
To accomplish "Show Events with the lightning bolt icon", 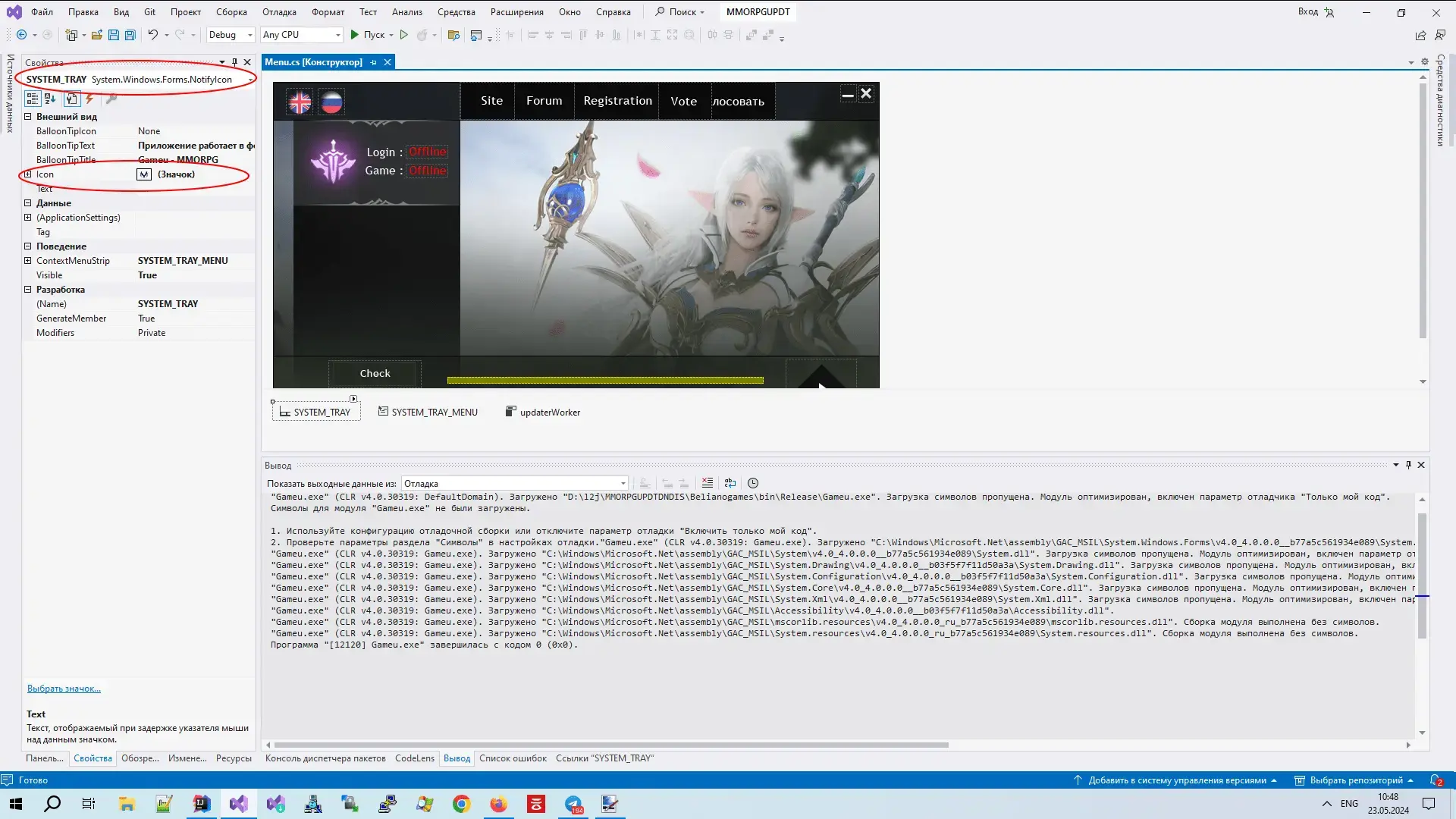I will point(89,99).
